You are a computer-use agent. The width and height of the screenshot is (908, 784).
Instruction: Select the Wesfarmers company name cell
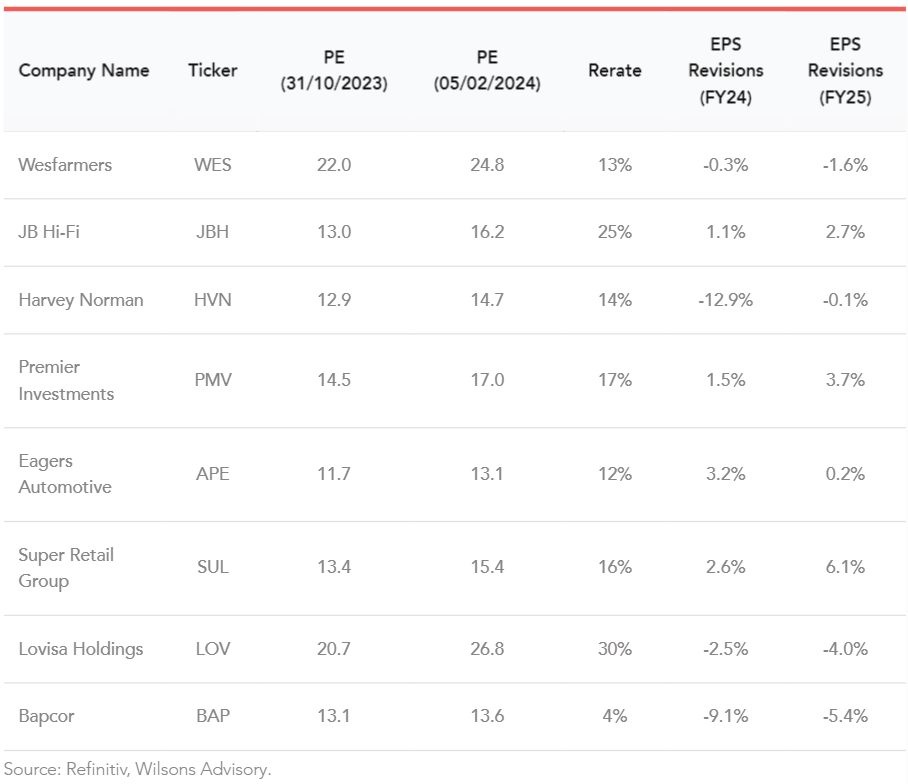click(x=65, y=165)
